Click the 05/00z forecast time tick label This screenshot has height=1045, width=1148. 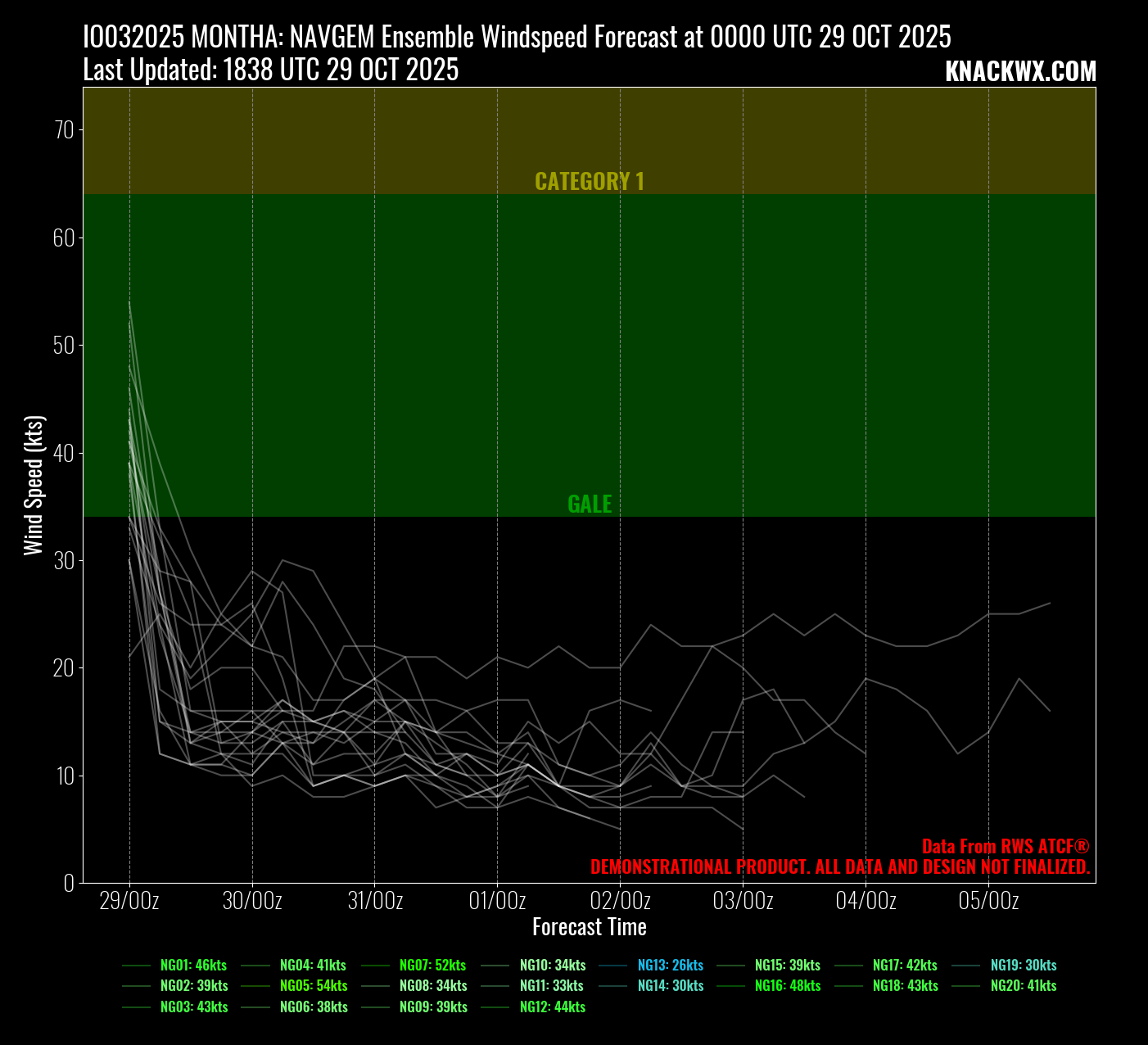tap(988, 902)
